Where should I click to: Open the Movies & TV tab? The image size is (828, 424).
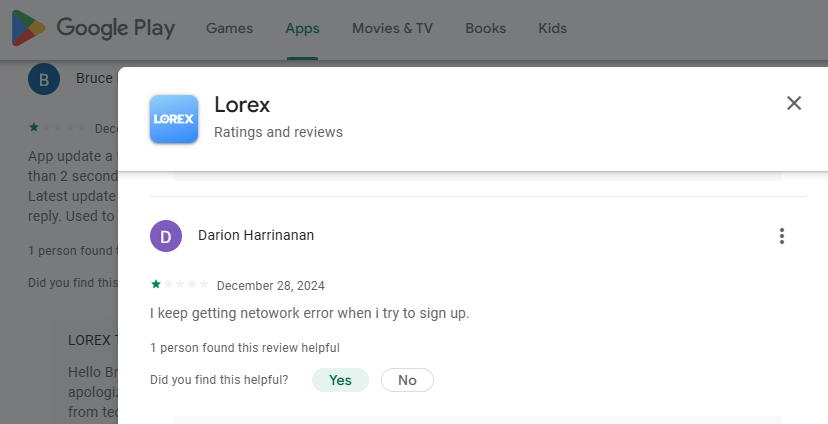point(392,29)
